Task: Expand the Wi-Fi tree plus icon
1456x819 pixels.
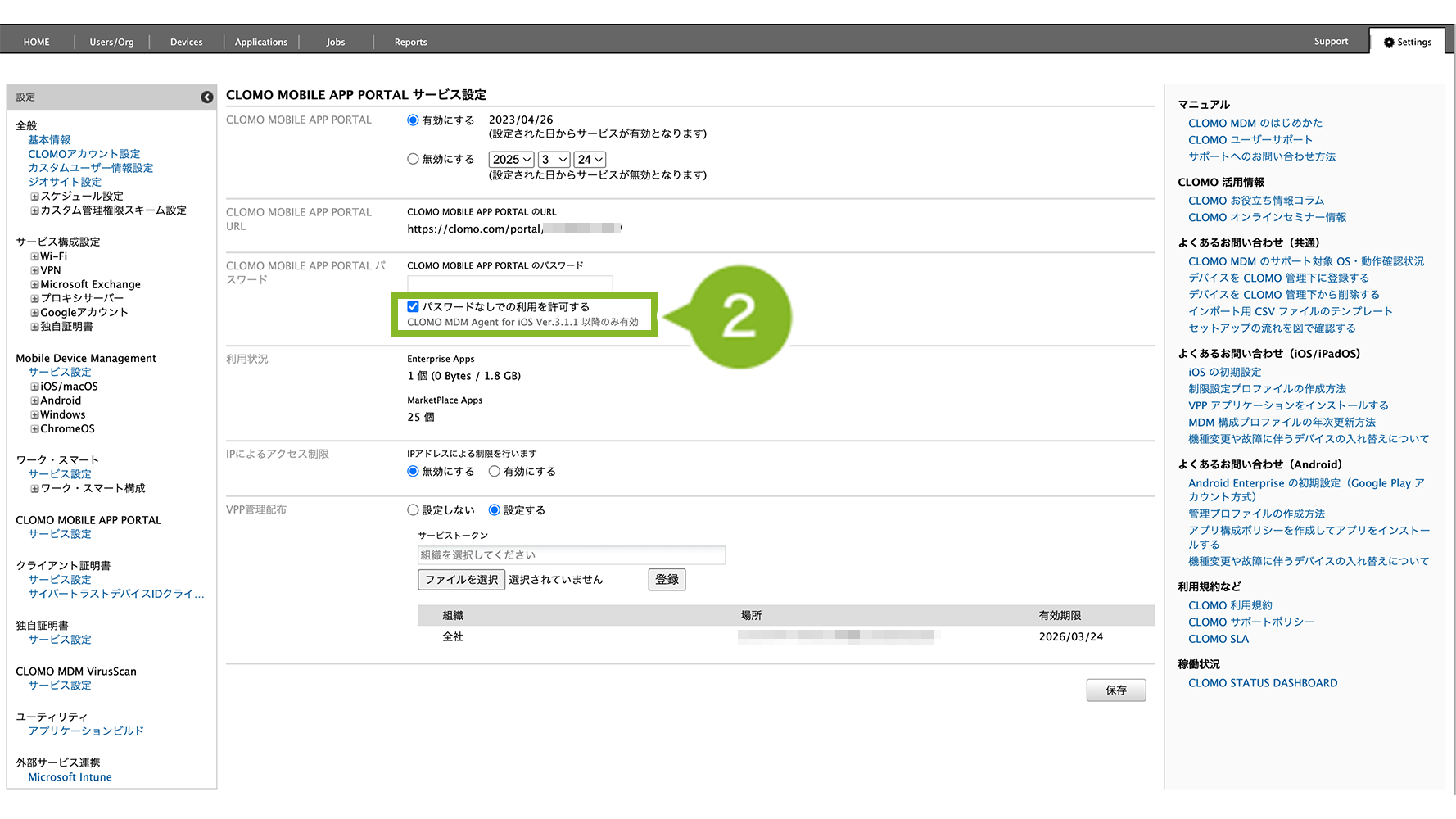Action: [35, 256]
